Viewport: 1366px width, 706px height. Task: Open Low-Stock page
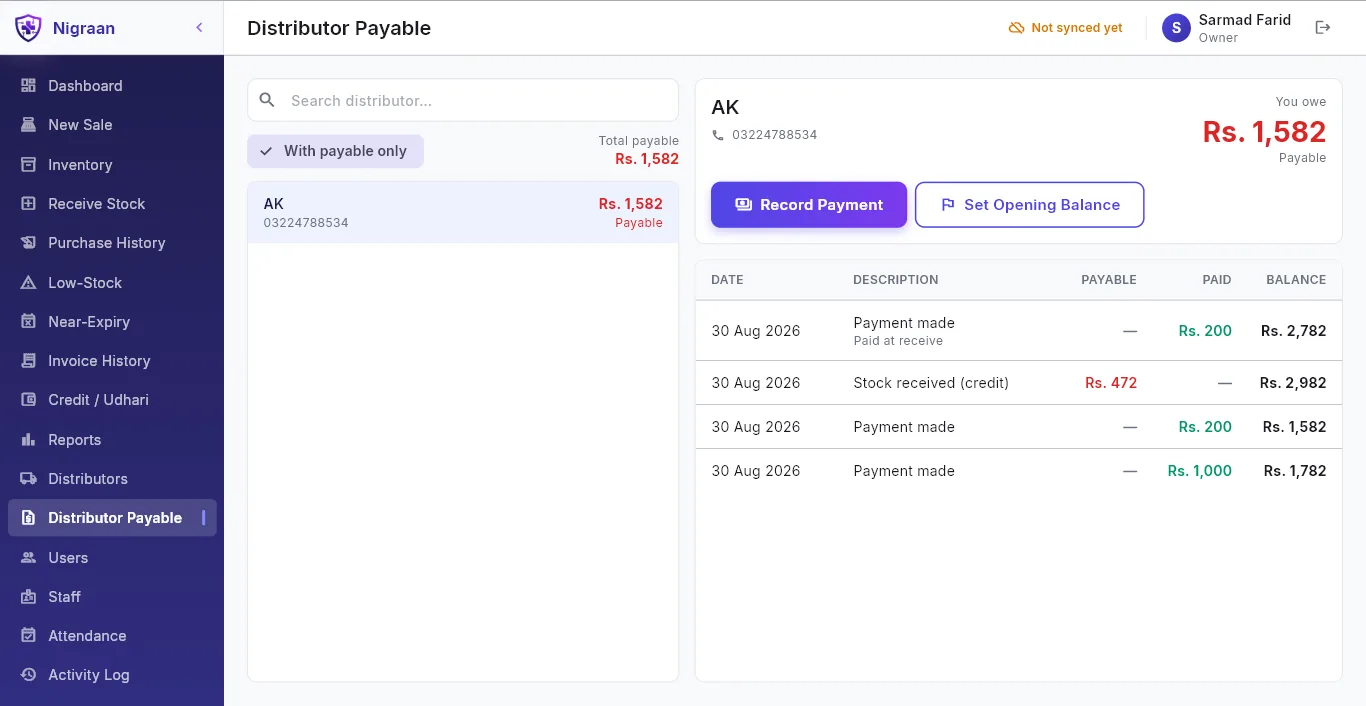point(112,283)
